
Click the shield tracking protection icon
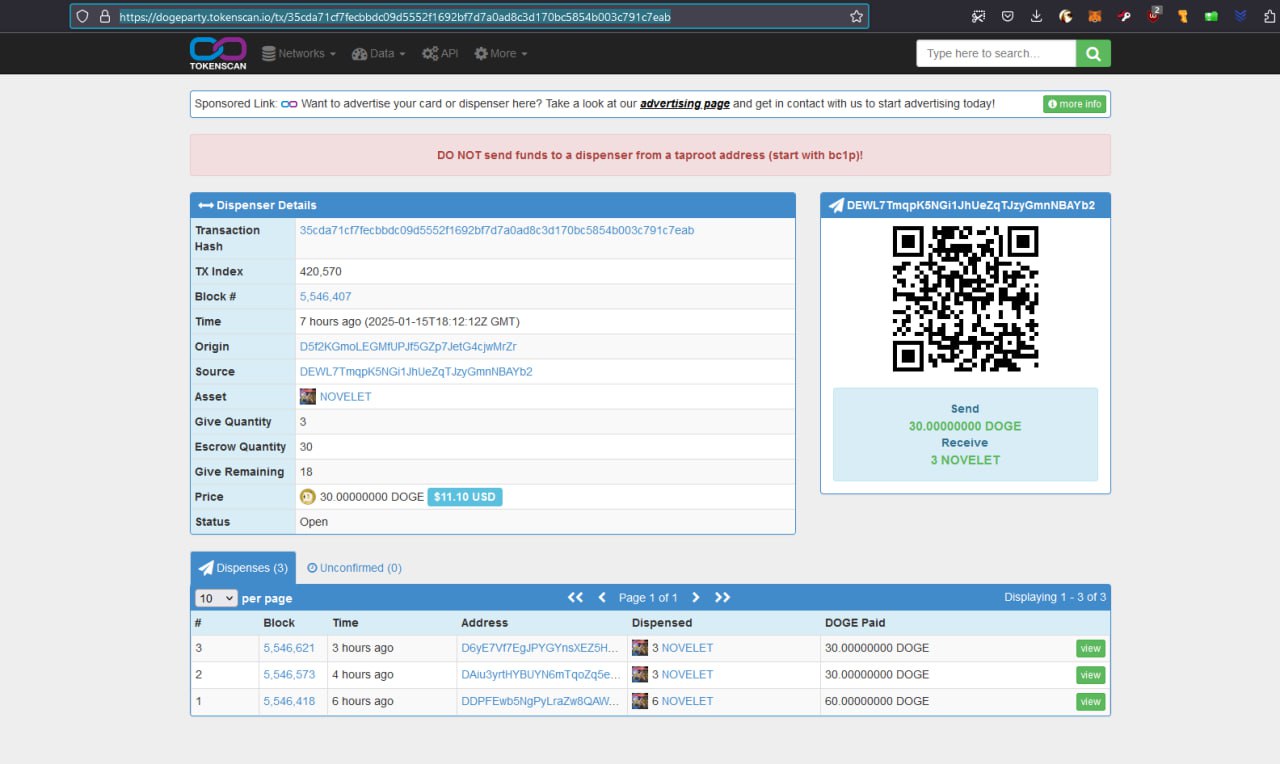click(83, 16)
